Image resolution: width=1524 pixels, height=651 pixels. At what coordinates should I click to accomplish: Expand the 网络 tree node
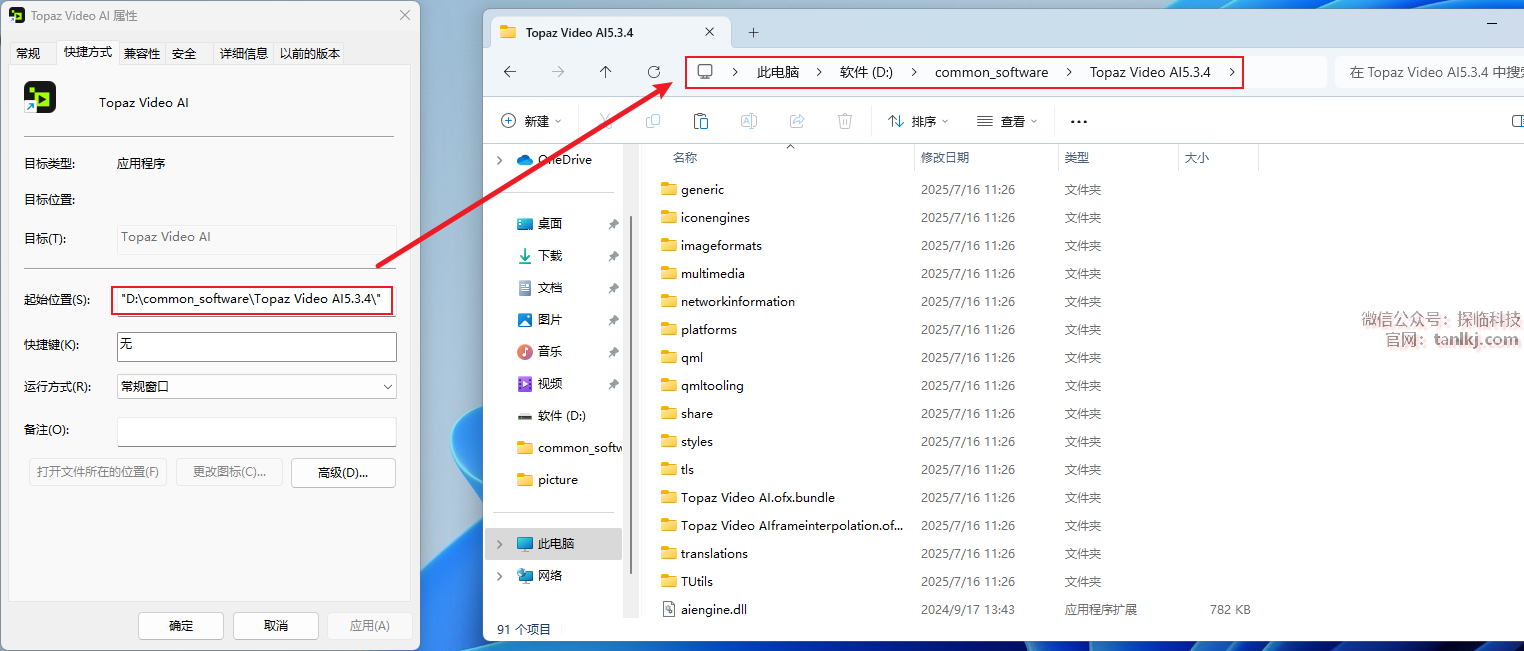coord(500,576)
